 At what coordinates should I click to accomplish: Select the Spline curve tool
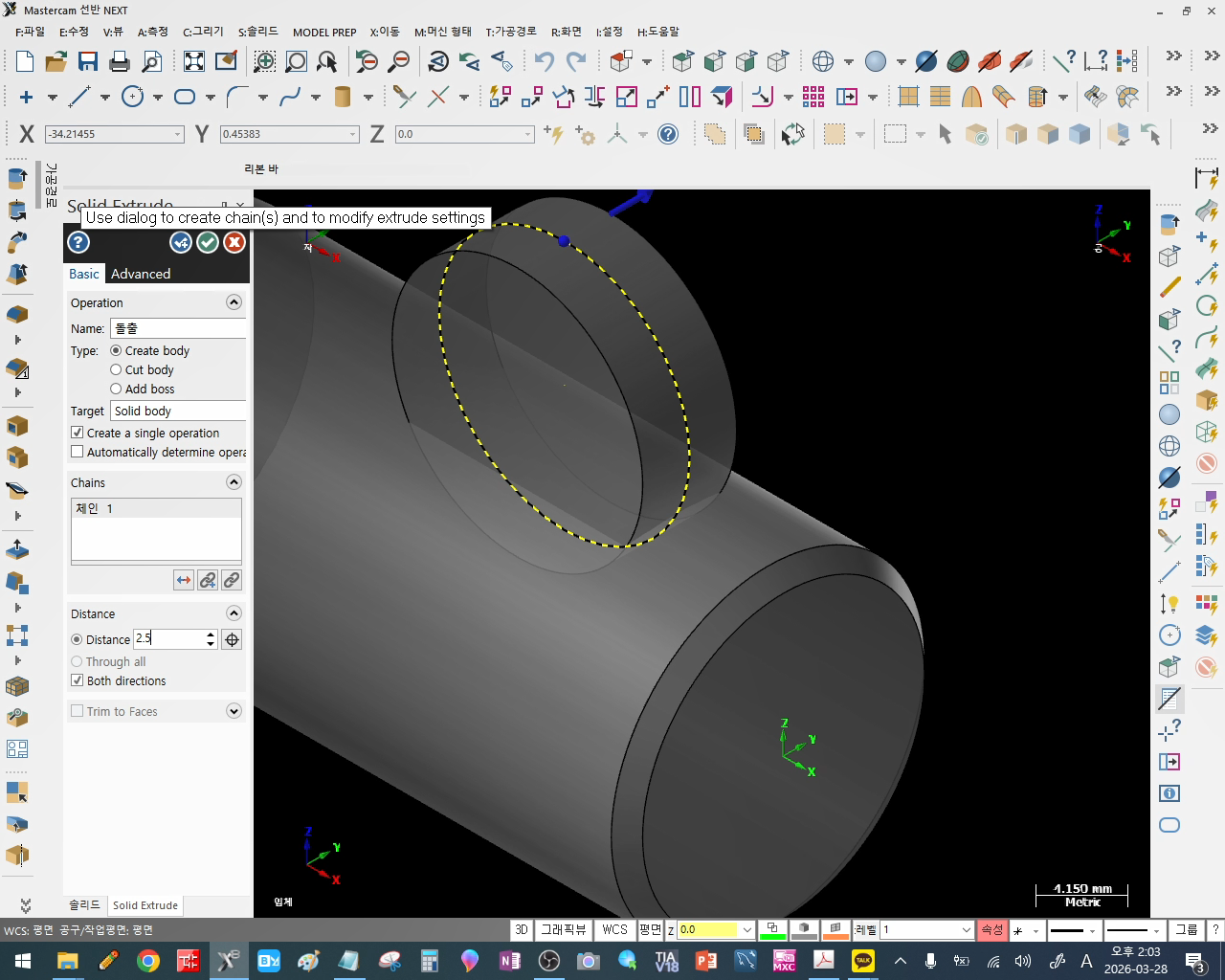pos(290,97)
